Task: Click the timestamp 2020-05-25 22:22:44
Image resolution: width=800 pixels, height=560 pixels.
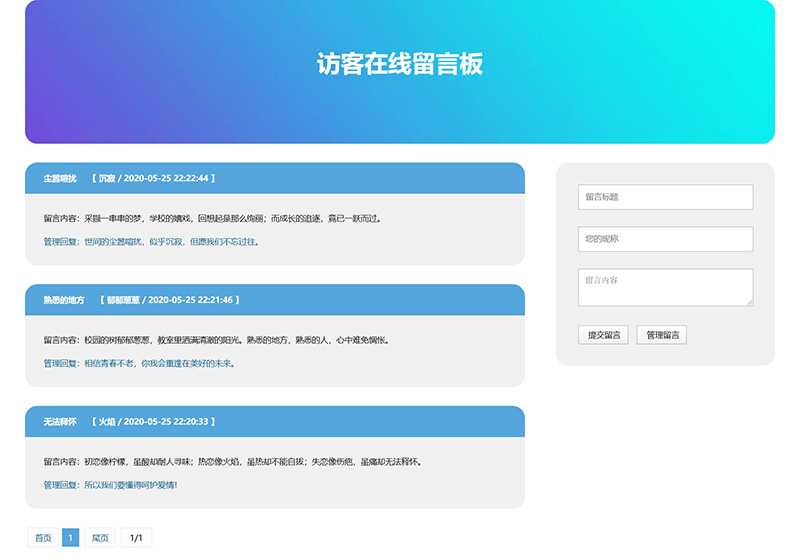Action: tap(166, 178)
